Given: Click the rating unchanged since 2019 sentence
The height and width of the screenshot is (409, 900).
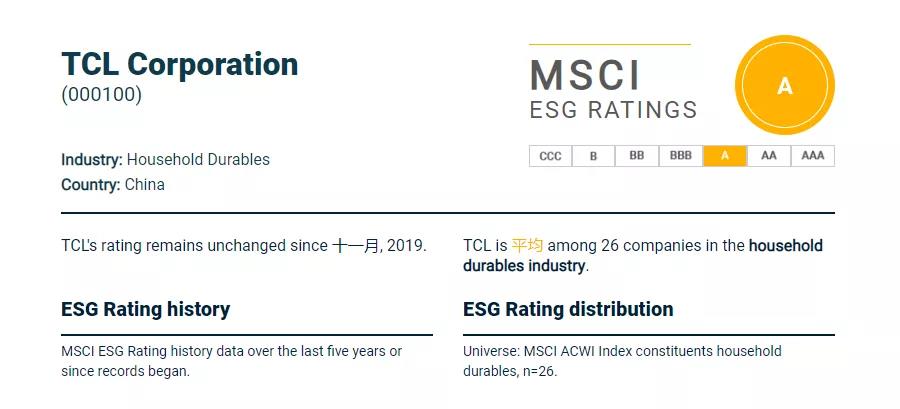Looking at the screenshot, I should [x=244, y=246].
